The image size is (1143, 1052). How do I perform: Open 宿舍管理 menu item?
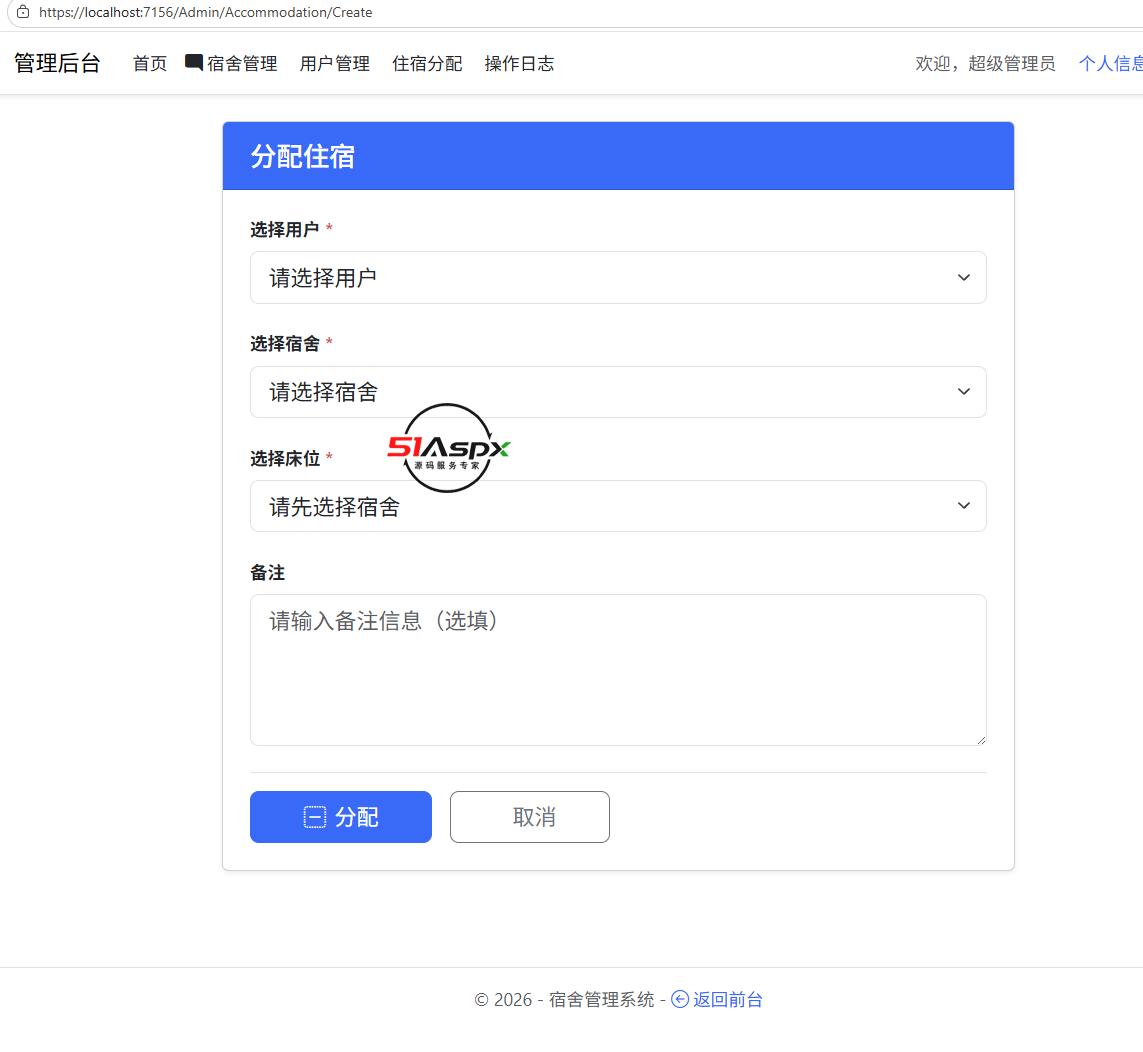(241, 63)
